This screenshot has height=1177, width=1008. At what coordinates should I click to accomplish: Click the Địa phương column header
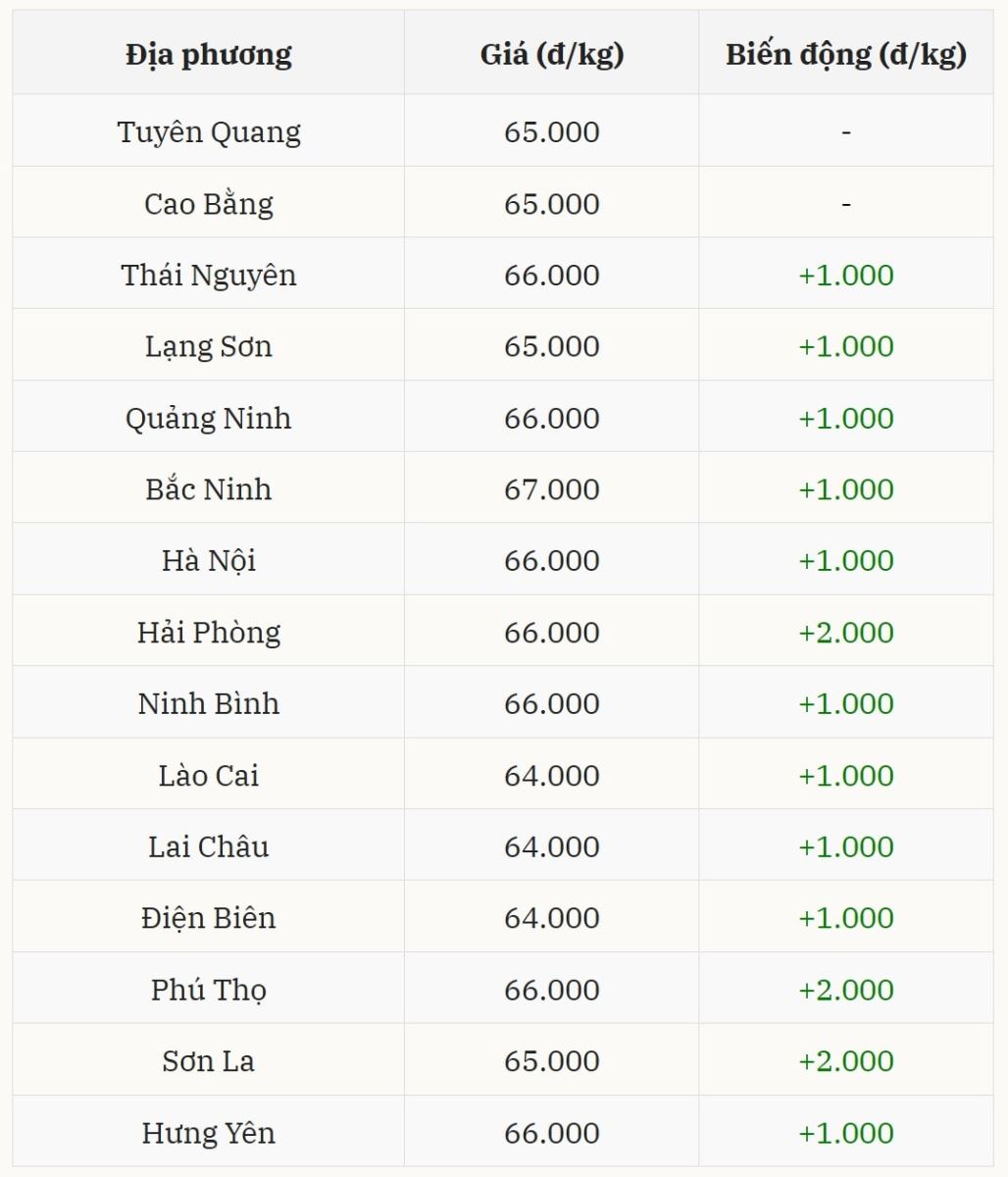[x=208, y=54]
